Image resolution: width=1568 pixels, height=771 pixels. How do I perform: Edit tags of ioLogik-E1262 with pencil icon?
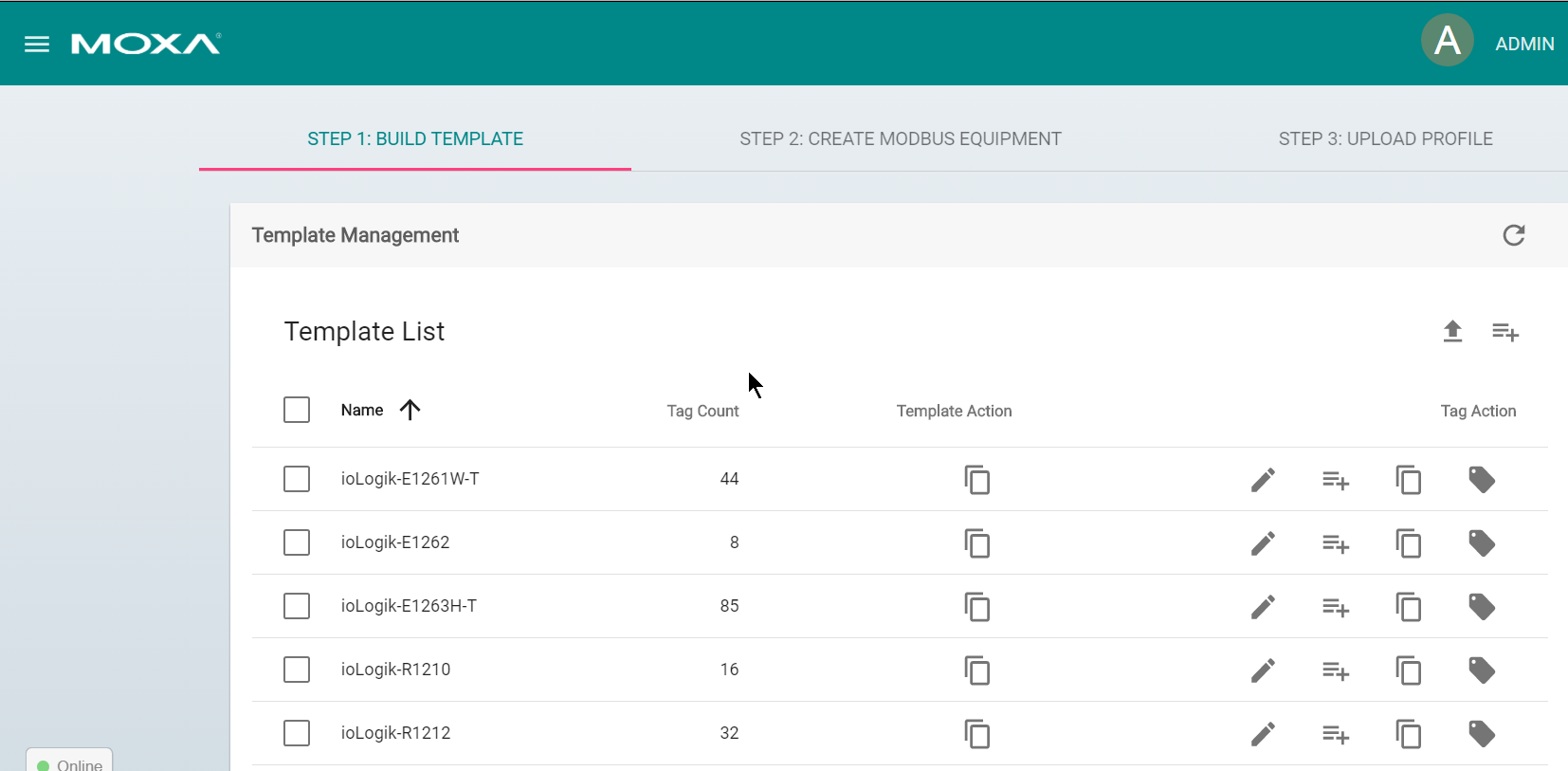(x=1263, y=543)
